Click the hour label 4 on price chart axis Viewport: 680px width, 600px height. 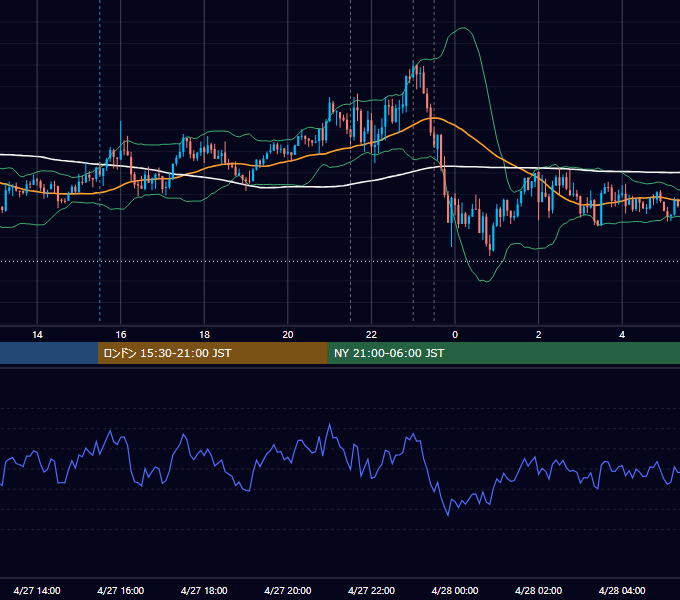(x=622, y=335)
